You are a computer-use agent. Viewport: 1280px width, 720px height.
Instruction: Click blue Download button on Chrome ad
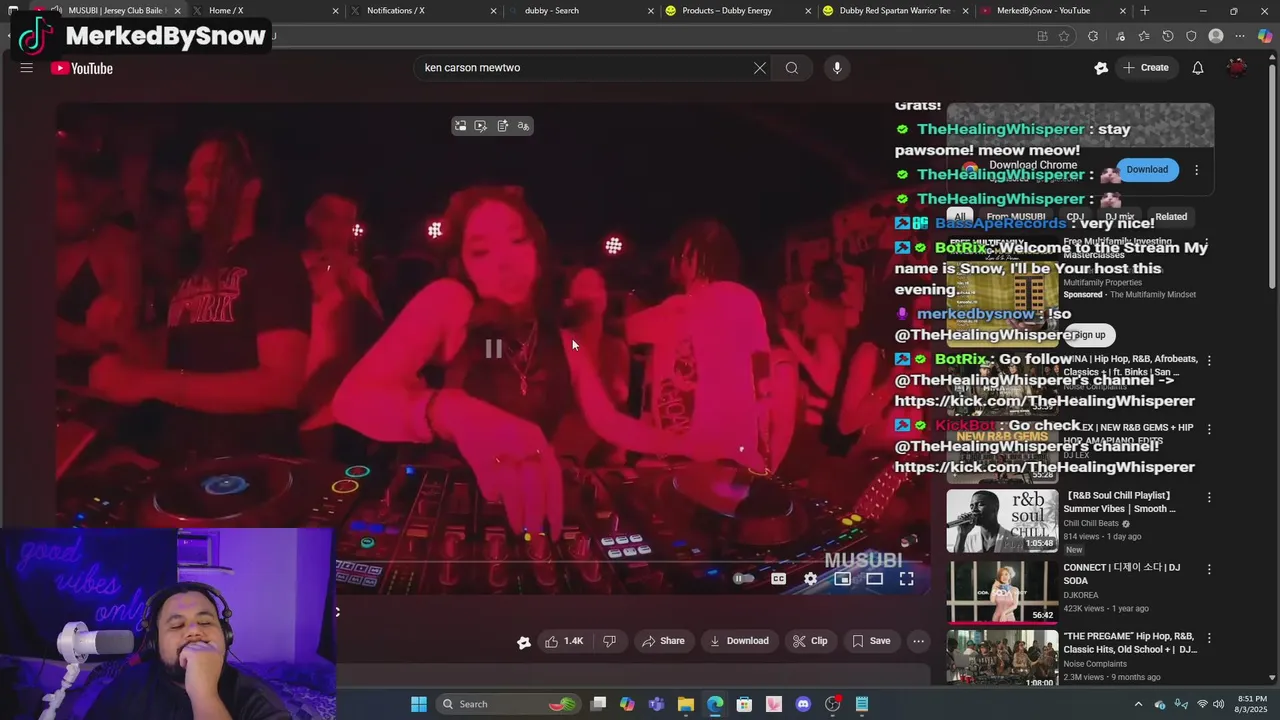(x=1147, y=170)
